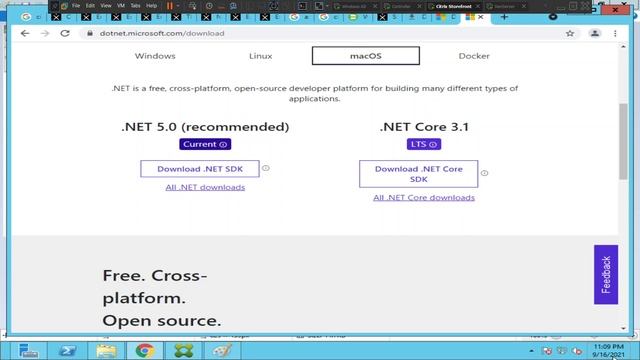
Task: Click the scrollbar up arrow
Action: click(x=623, y=47)
